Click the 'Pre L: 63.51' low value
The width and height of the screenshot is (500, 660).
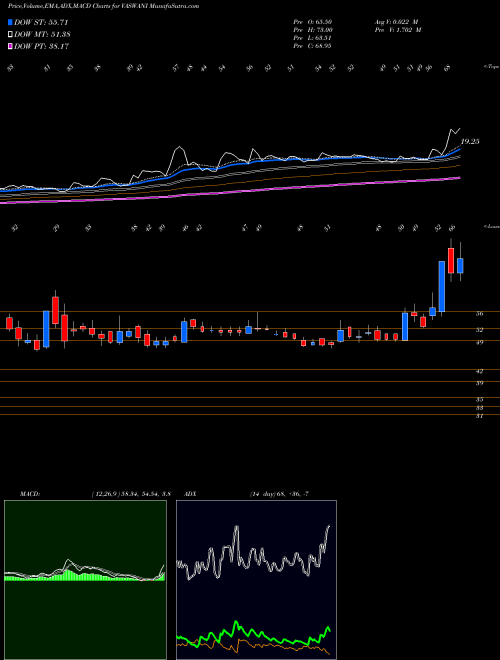[312, 38]
